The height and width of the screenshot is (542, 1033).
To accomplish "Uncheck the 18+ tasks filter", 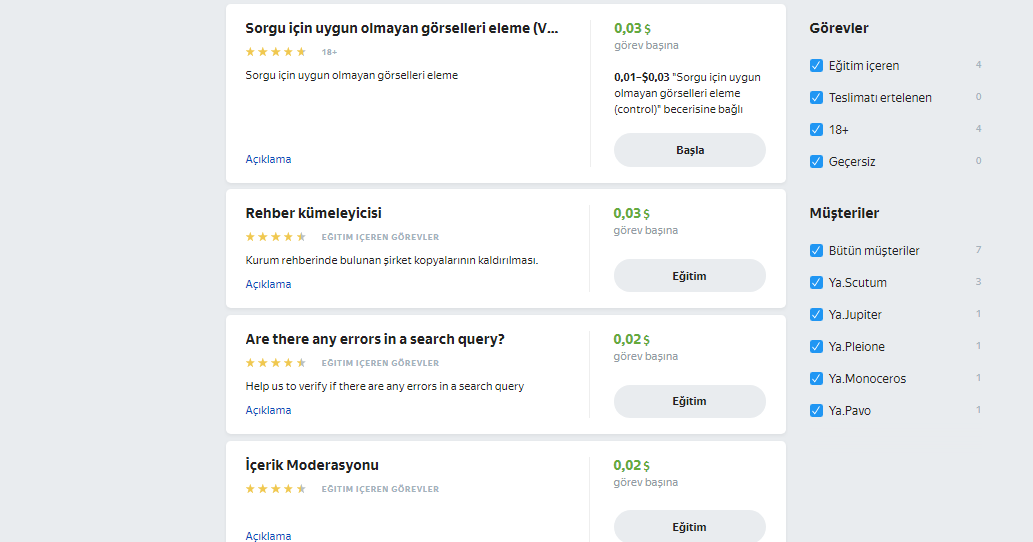I will tap(816, 129).
